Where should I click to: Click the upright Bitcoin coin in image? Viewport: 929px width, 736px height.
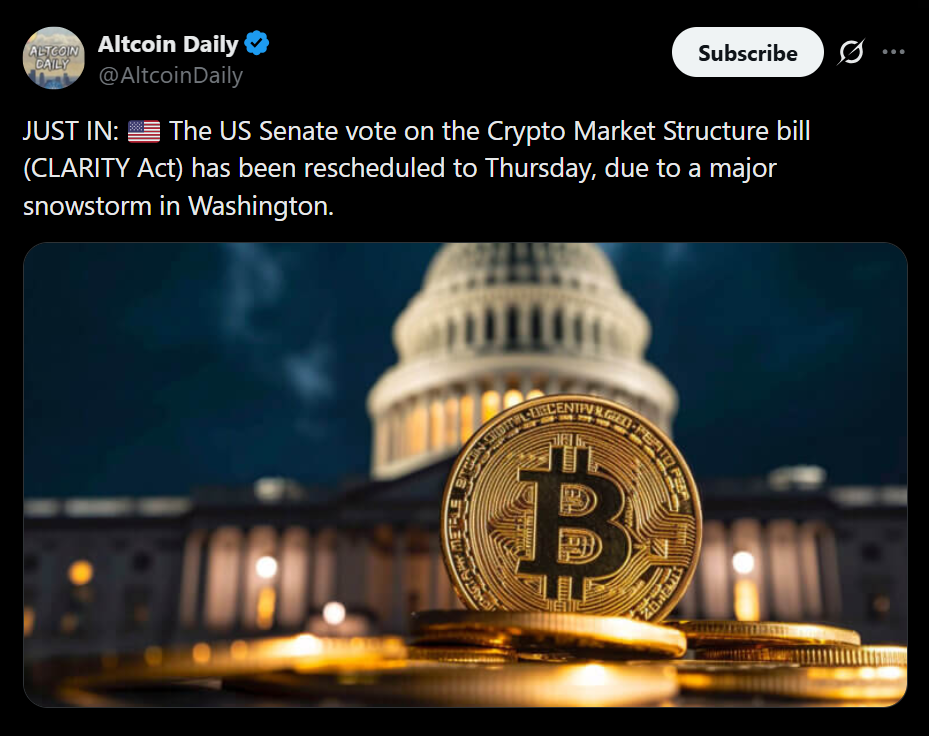coord(572,507)
